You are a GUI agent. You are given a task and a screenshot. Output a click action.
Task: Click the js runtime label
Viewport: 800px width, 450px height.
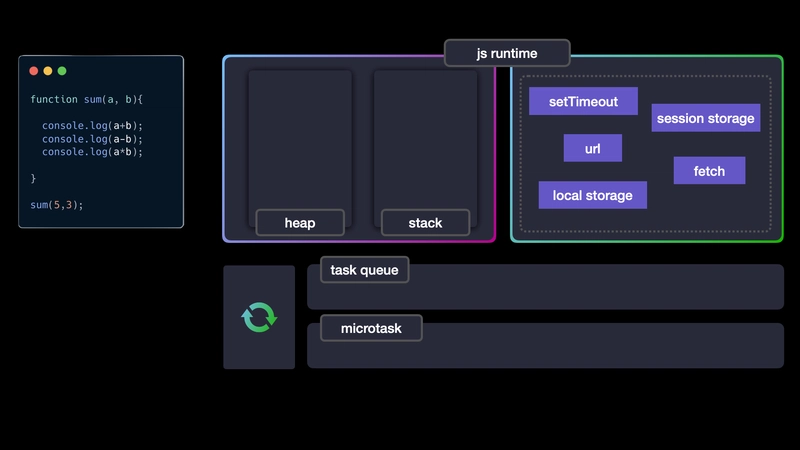tap(507, 53)
